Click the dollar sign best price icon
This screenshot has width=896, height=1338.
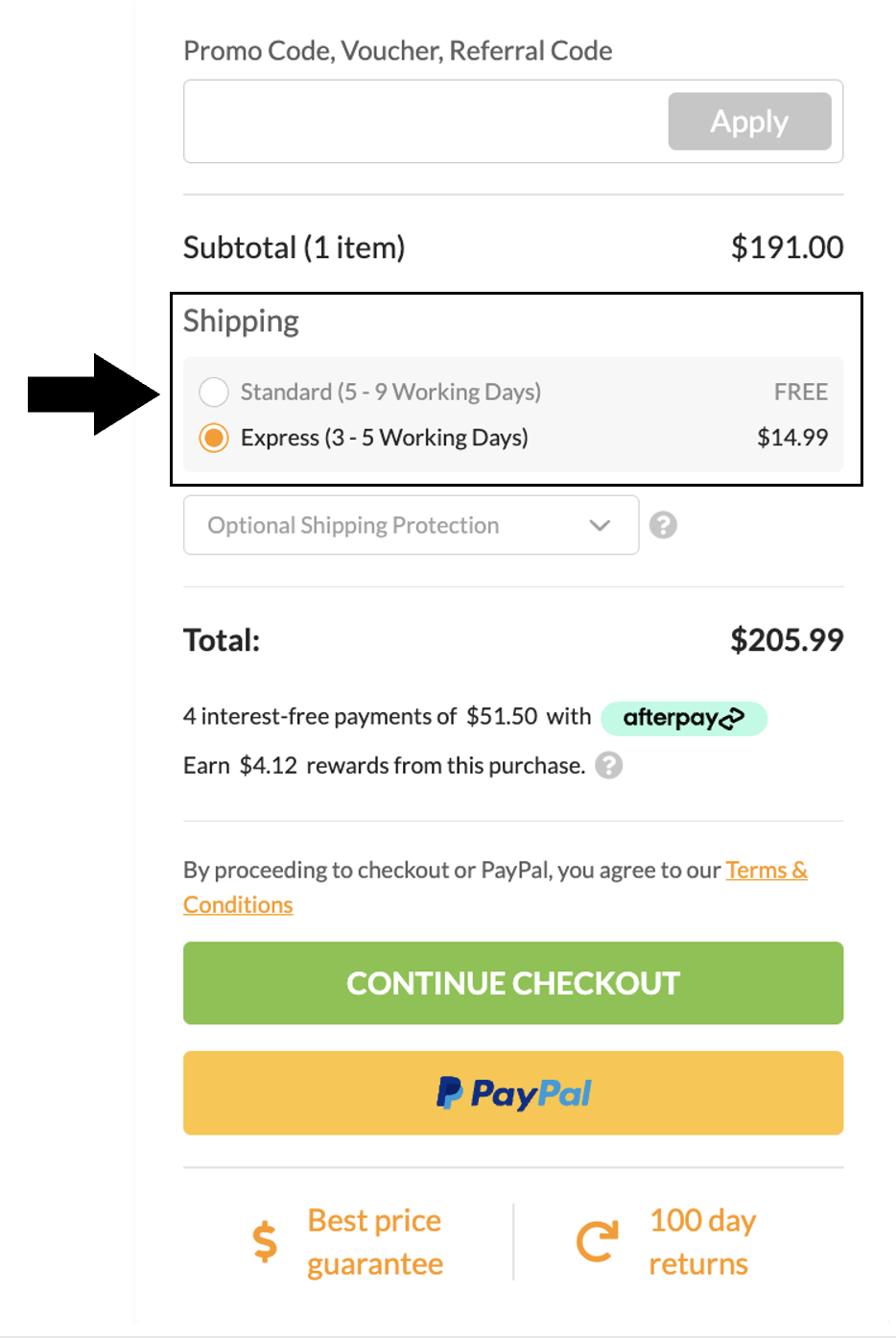[x=265, y=1242]
